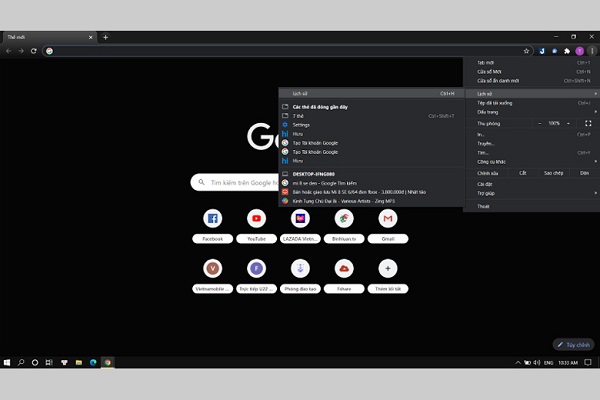This screenshot has height=400, width=600.
Task: Click the Tùy chỉnh customize button
Action: point(573,344)
